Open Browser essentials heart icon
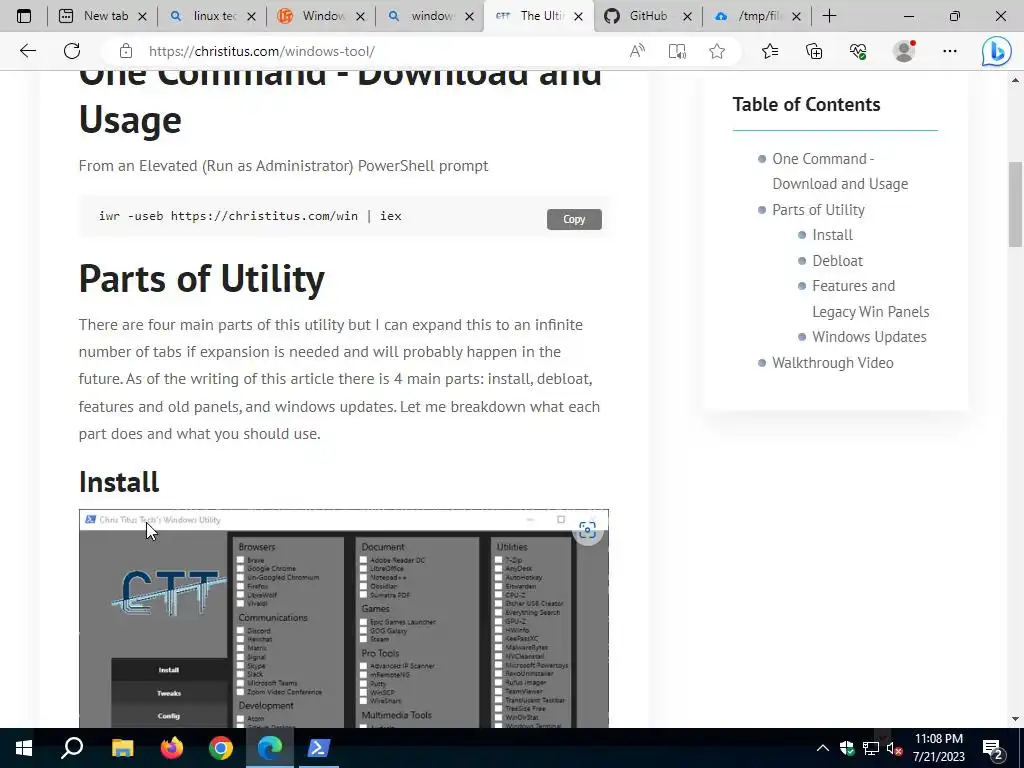The width and height of the screenshot is (1024, 768). 858,51
